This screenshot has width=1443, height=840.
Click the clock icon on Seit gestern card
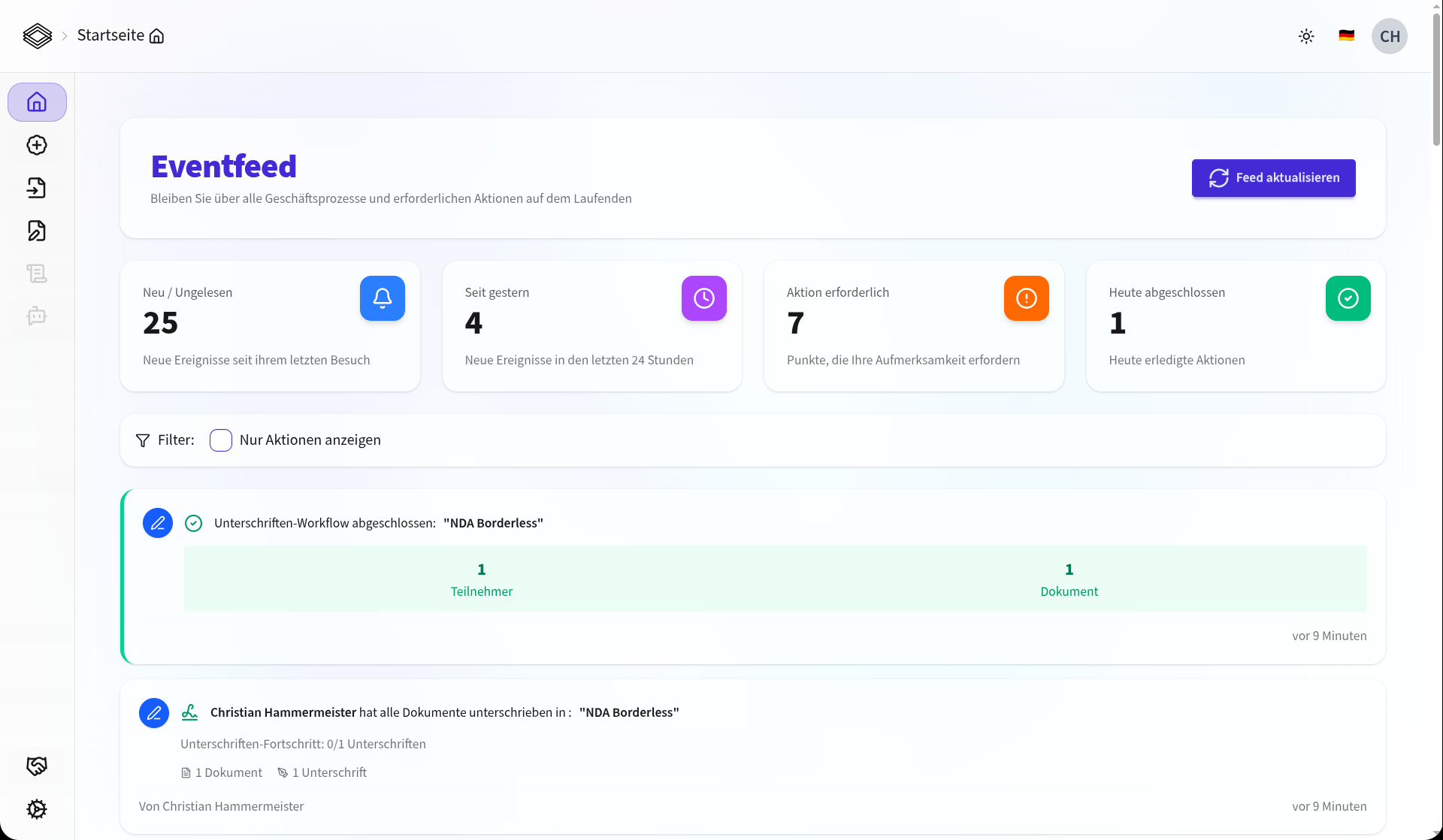(703, 298)
